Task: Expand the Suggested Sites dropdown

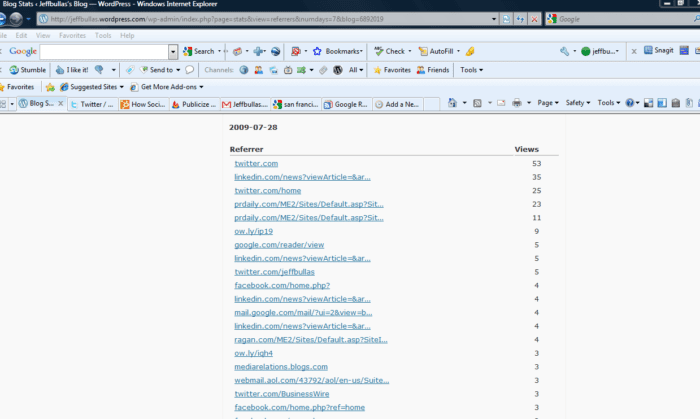Action: pyautogui.click(x=121, y=87)
